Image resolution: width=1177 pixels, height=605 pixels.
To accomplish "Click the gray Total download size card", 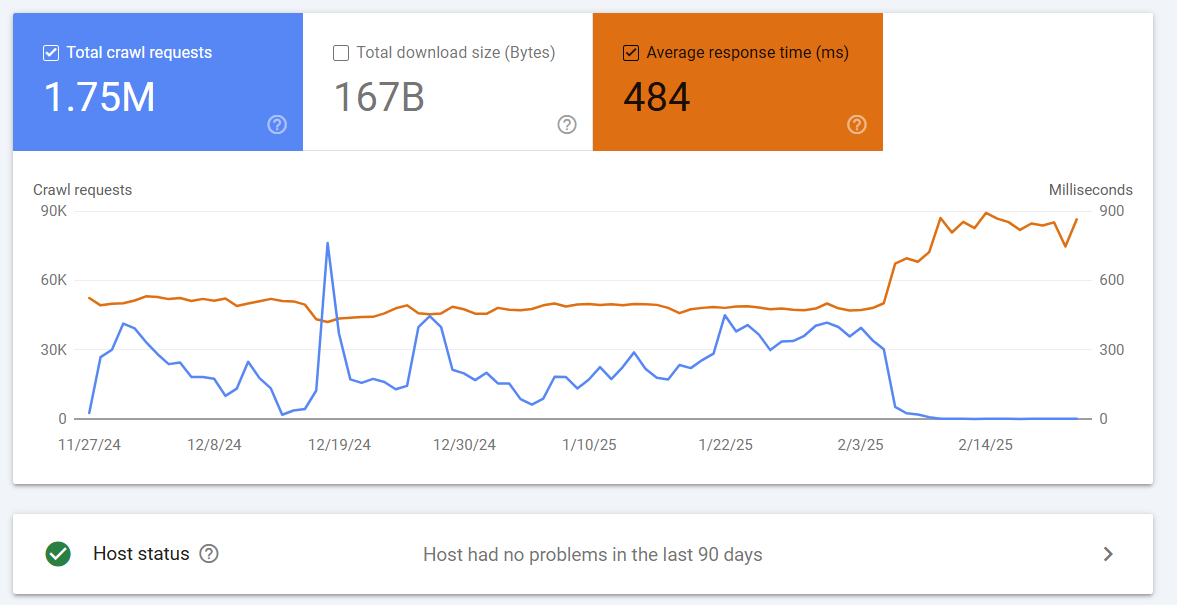I will pos(447,82).
